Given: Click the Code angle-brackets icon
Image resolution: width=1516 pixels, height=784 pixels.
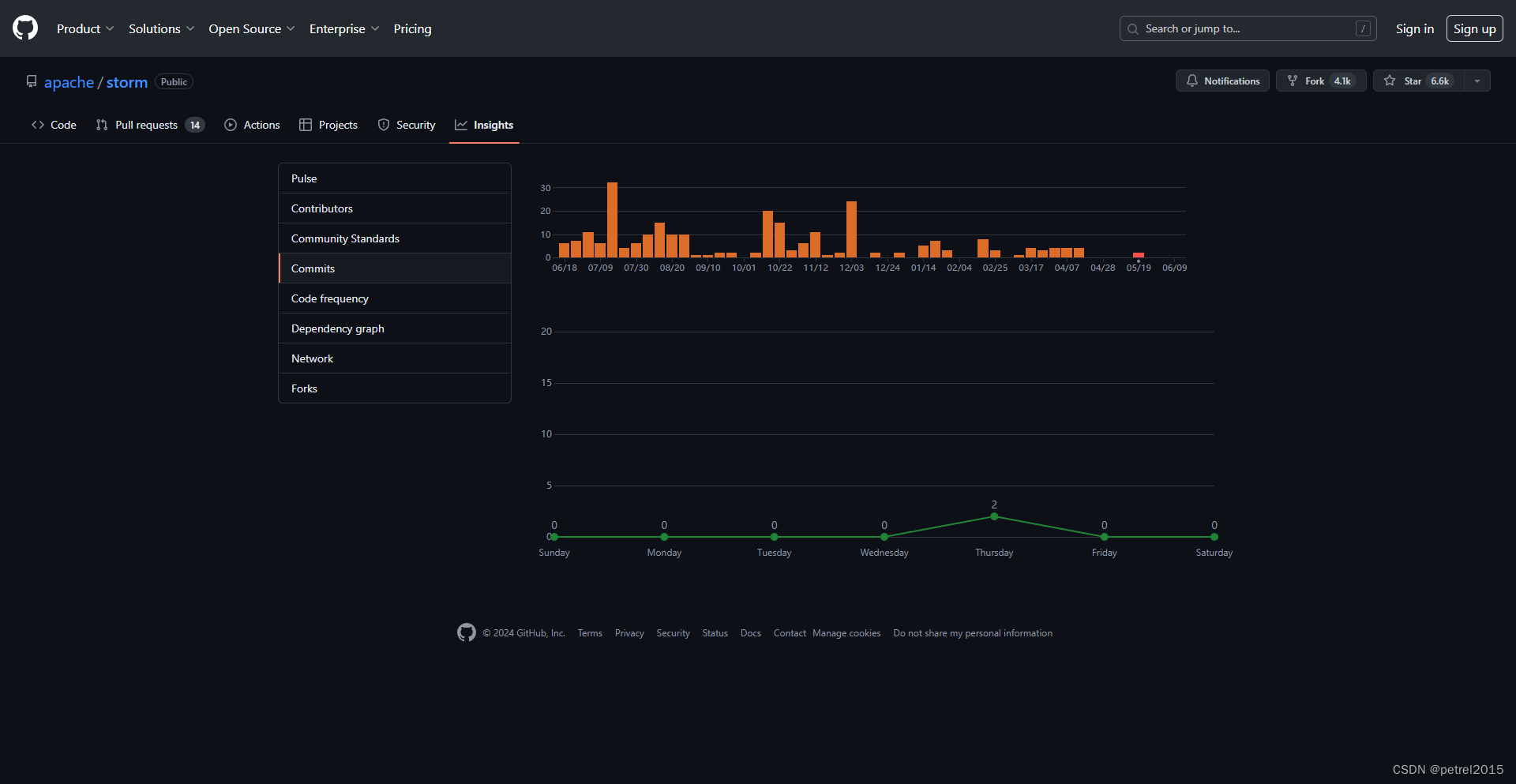Looking at the screenshot, I should pyautogui.click(x=38, y=125).
